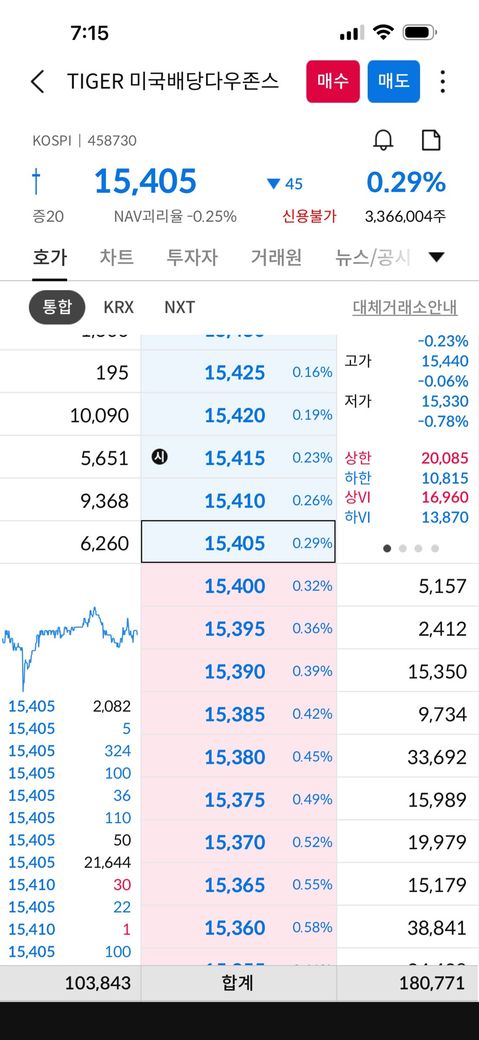
Task: Tap the back arrow icon
Action: 38,82
